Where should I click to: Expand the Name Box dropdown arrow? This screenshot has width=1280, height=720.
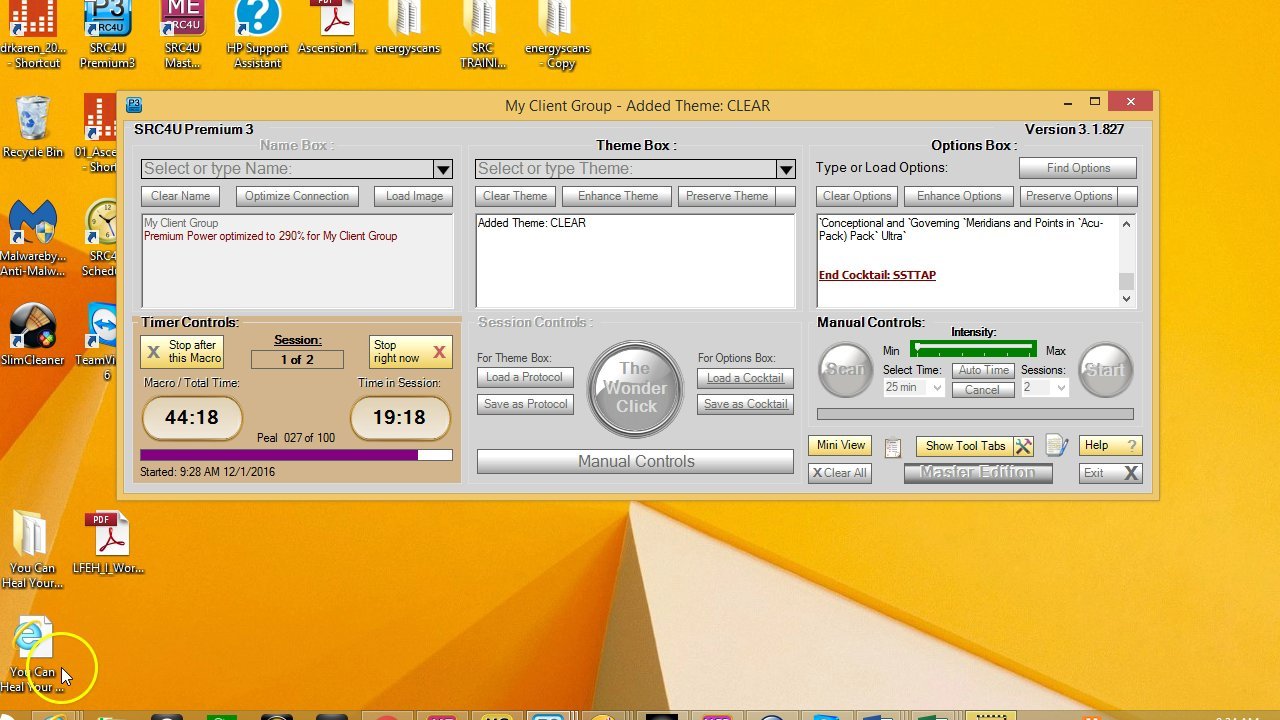pyautogui.click(x=443, y=169)
